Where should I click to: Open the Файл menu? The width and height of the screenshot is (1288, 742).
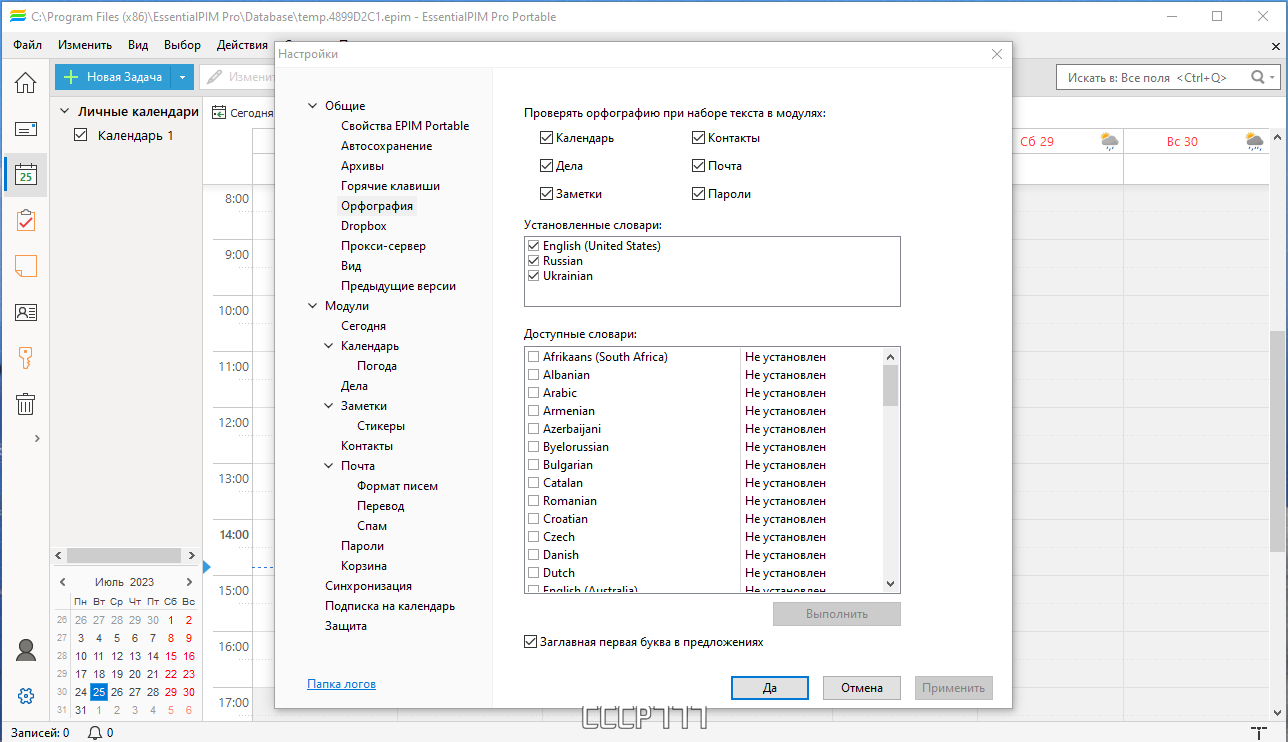tap(27, 45)
